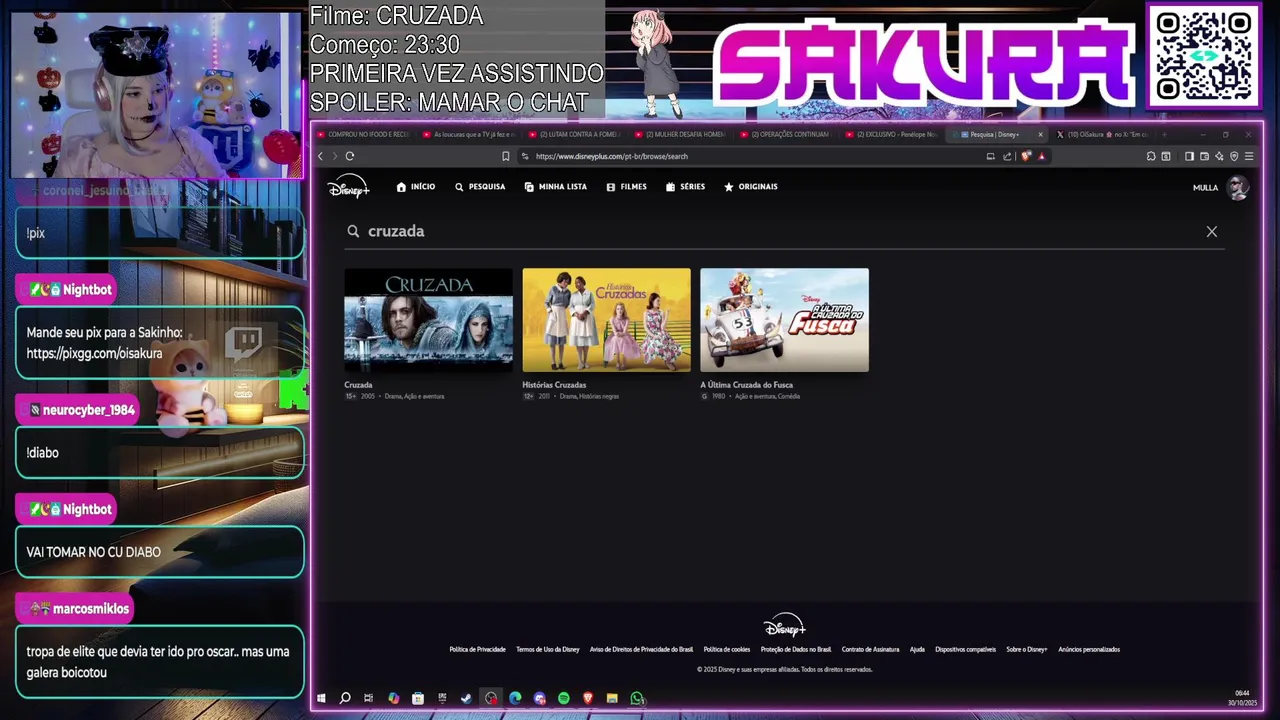Open the Anúncios personalizados footer link

tap(1089, 650)
